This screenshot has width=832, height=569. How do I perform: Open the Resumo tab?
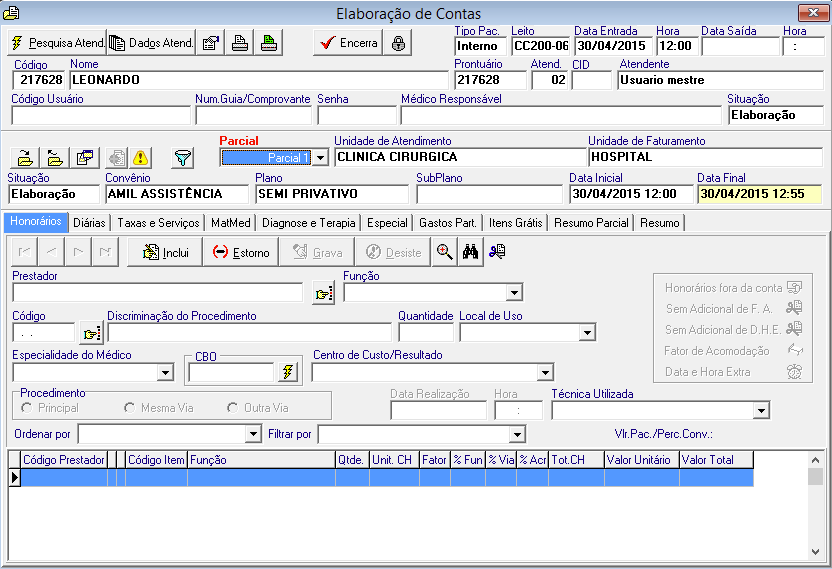[x=660, y=223]
